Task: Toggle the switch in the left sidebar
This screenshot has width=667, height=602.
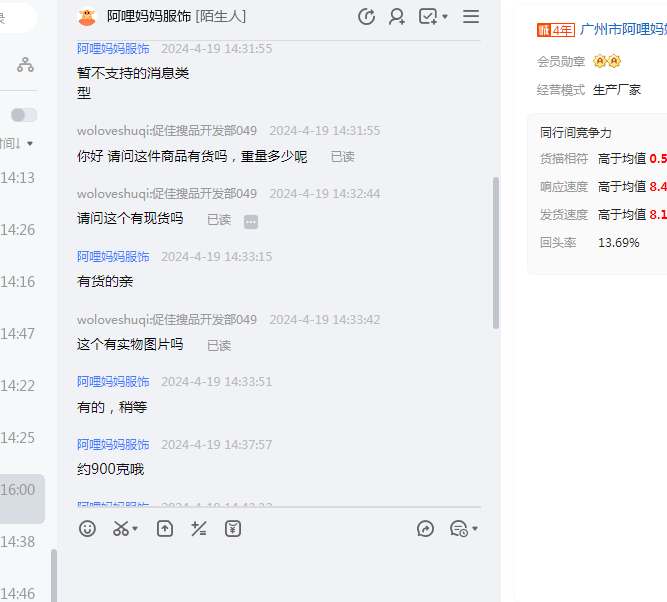Action: pos(24,115)
